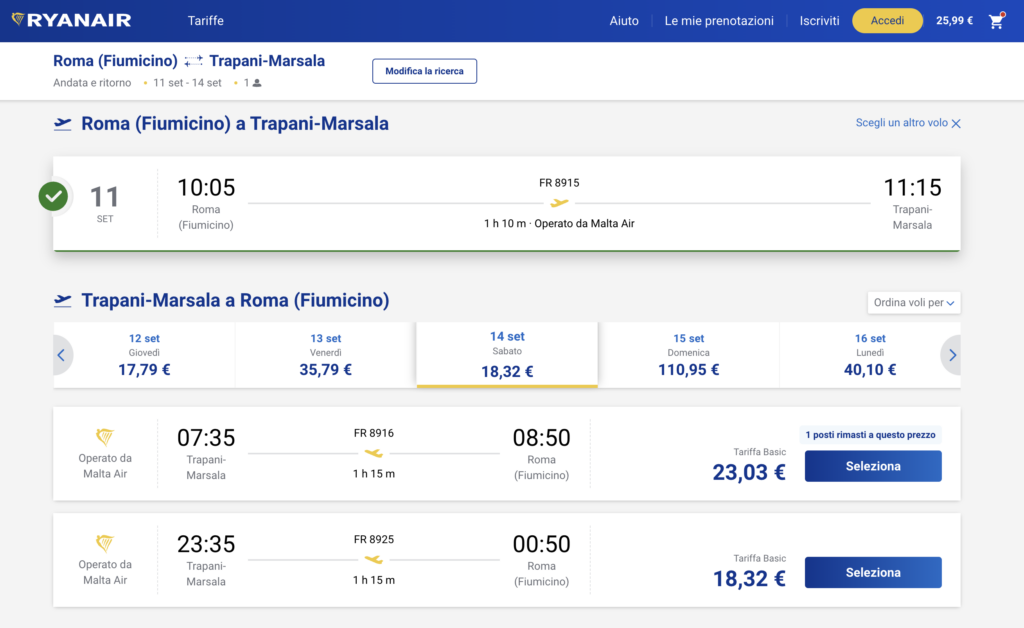
Task: Click the yellow plane icon under FR 8915
Action: tap(559, 203)
